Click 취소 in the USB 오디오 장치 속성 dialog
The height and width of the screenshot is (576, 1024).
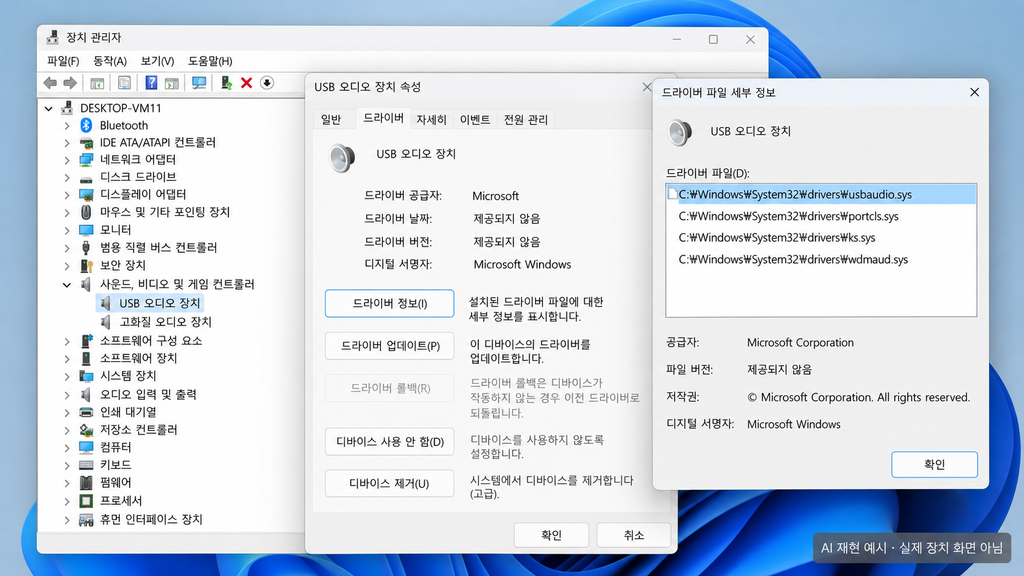[x=633, y=535]
